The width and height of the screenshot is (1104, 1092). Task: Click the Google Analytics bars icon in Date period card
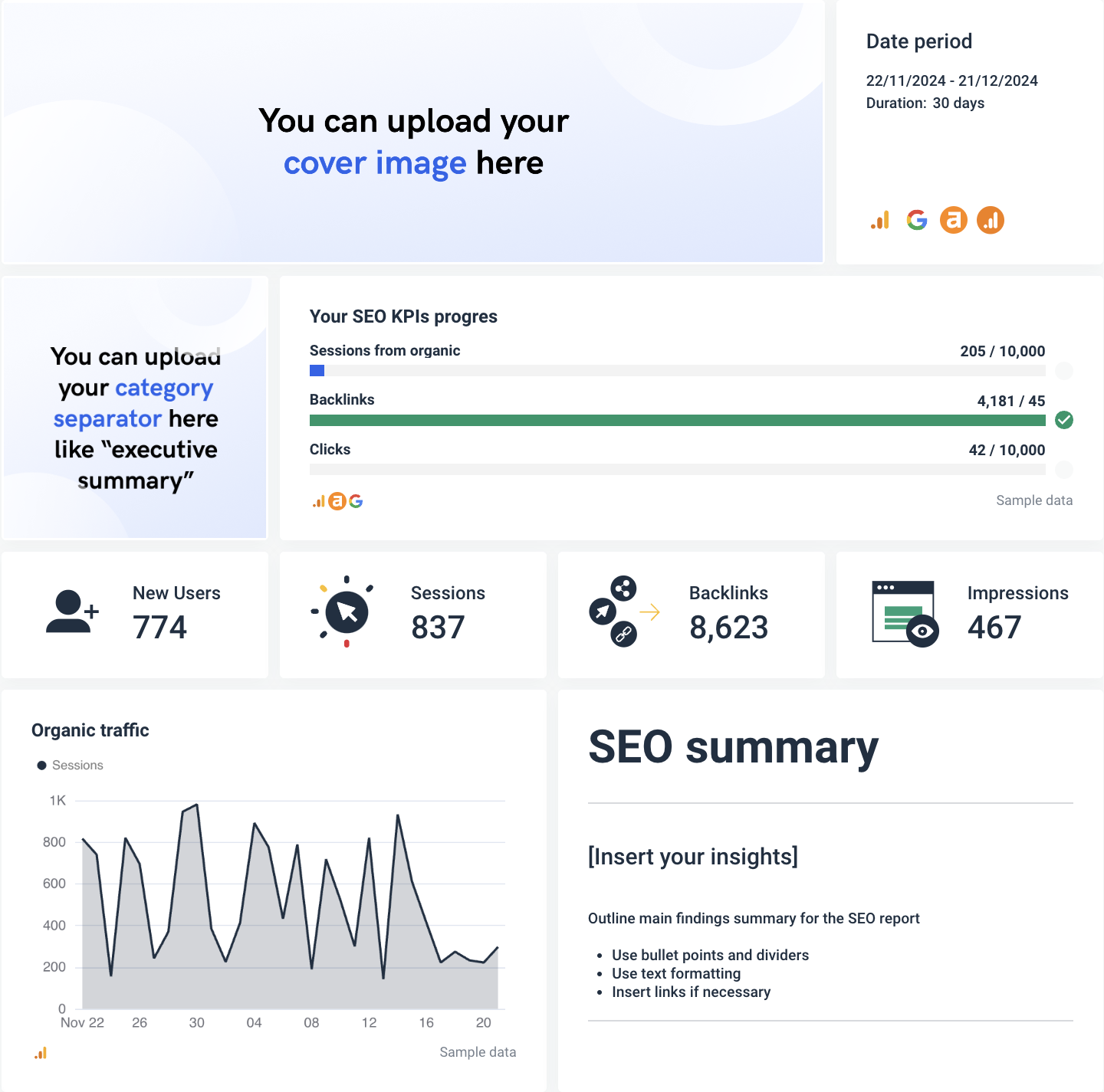880,221
